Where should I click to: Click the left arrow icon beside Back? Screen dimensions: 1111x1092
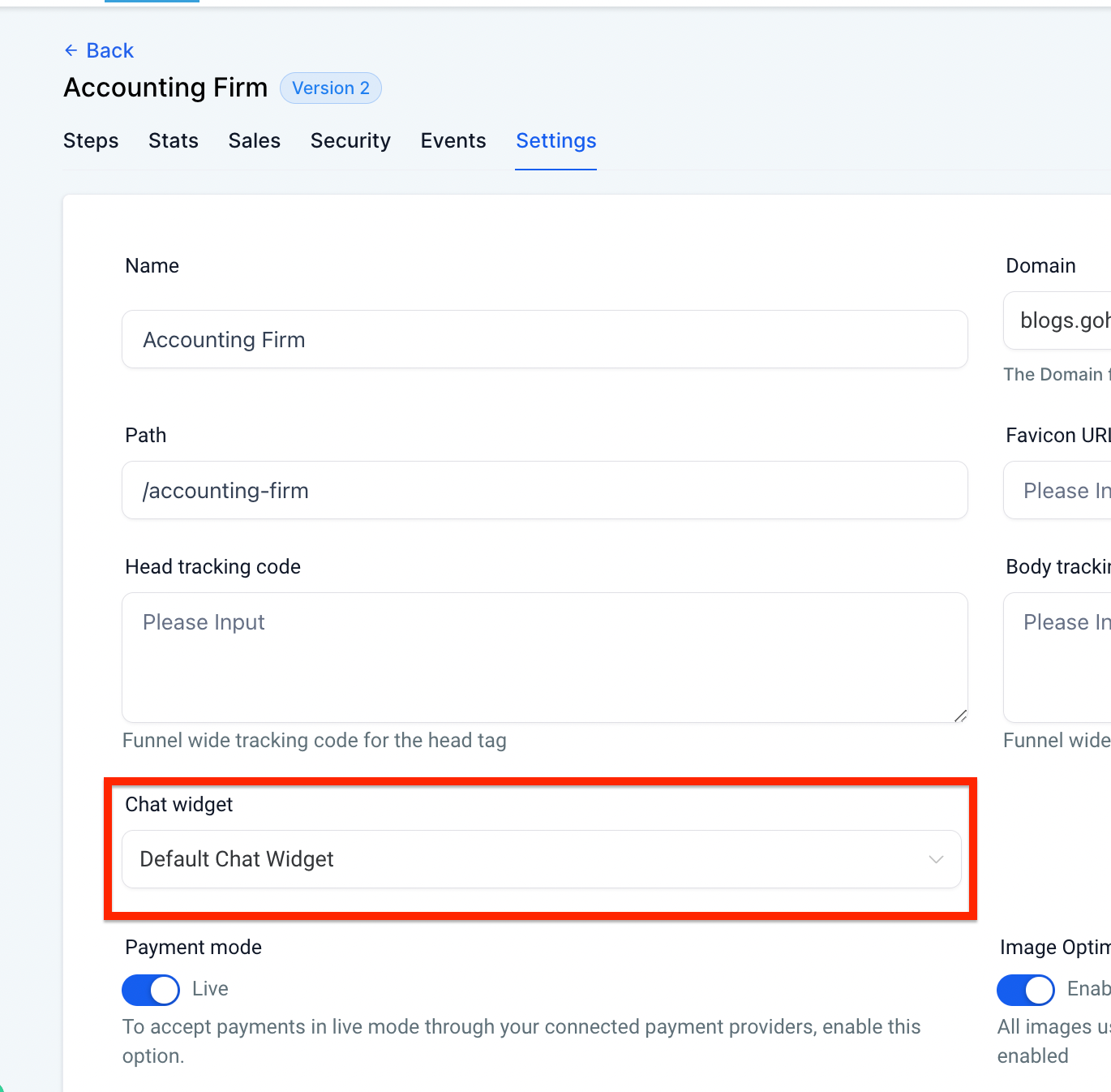71,50
